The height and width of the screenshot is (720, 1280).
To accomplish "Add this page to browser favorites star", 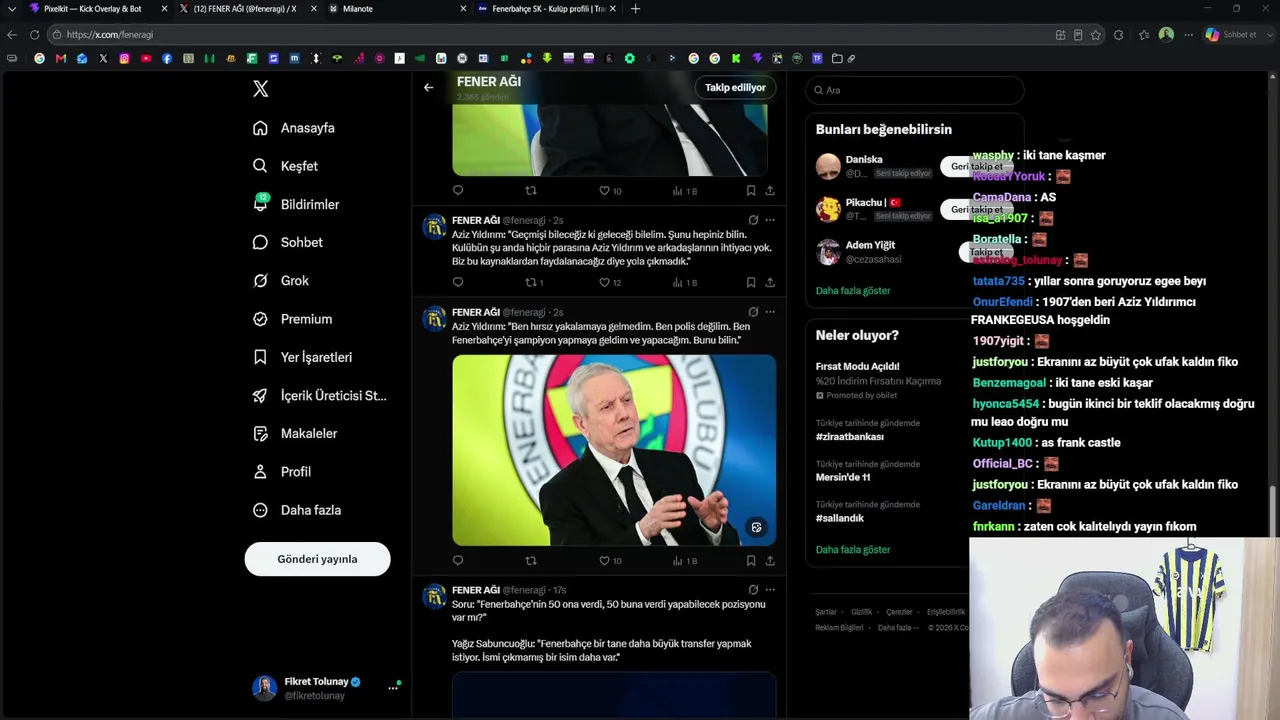I will click(x=1096, y=35).
